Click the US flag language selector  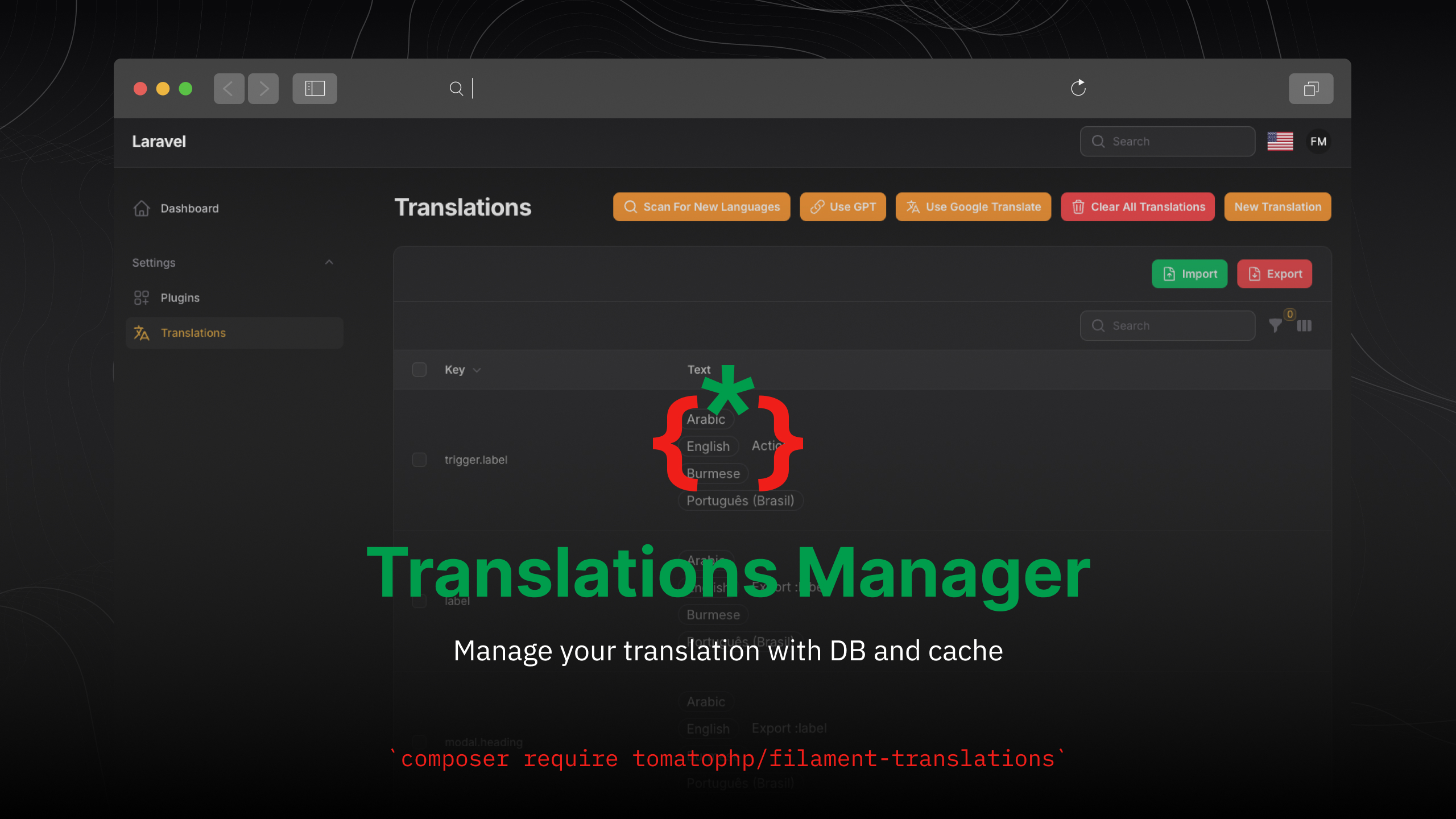tap(1281, 141)
